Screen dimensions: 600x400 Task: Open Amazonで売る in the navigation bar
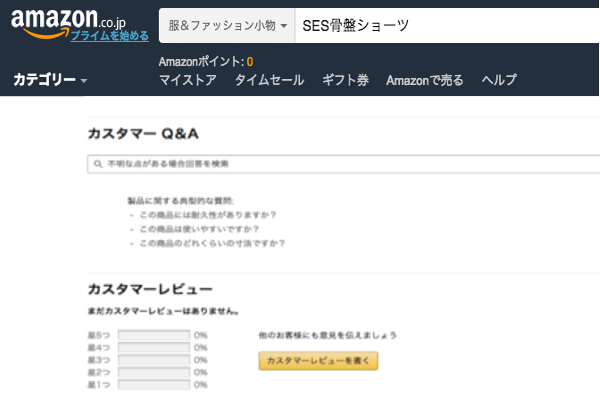[424, 80]
